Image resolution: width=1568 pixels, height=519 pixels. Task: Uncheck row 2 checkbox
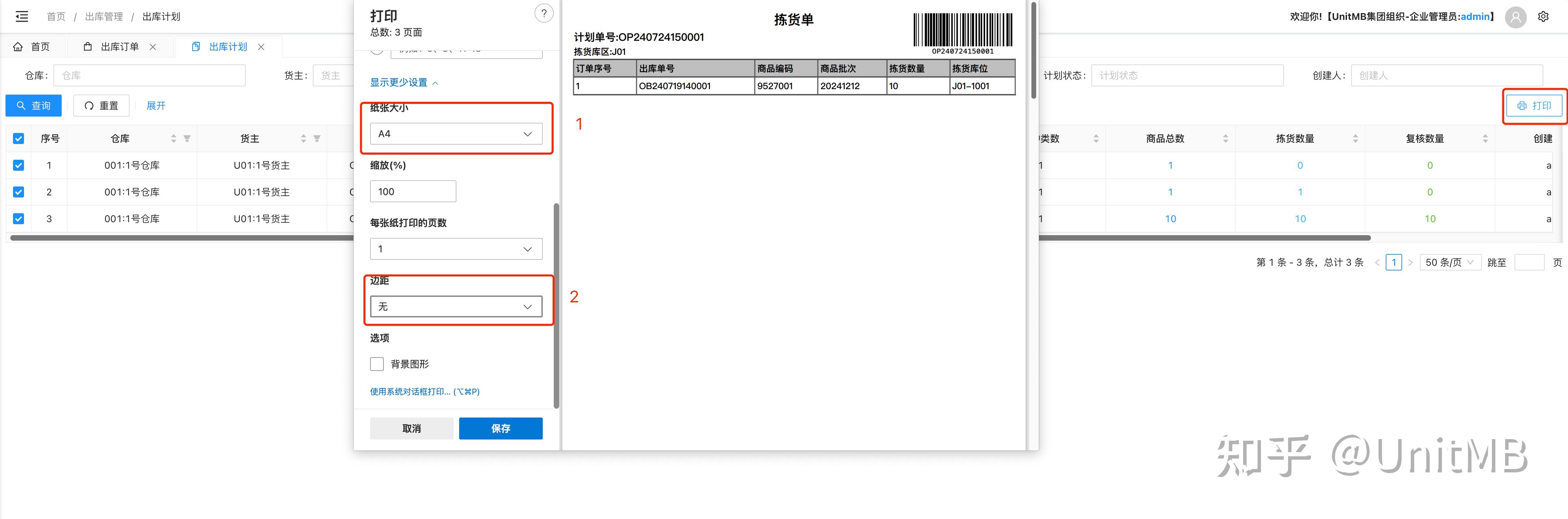[18, 192]
